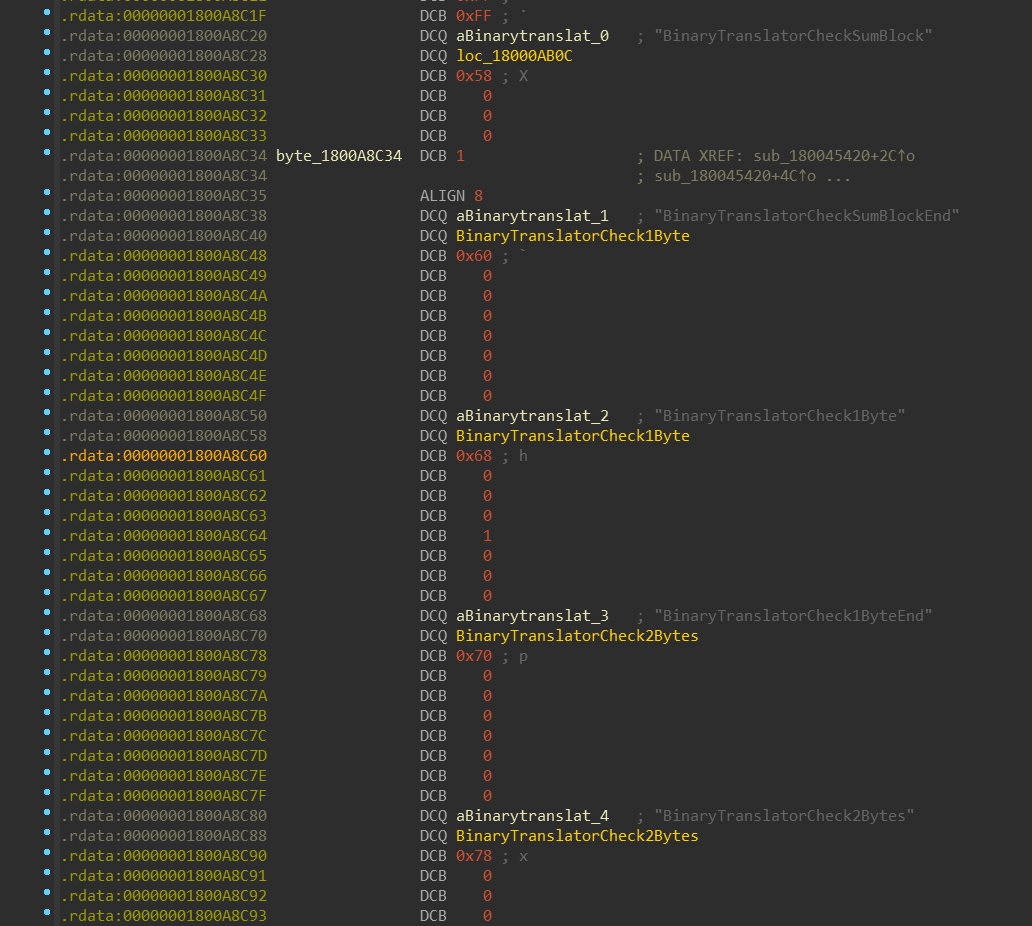The image size is (1032, 926).
Task: Select the ALIGN 8 directive
Action: (451, 195)
